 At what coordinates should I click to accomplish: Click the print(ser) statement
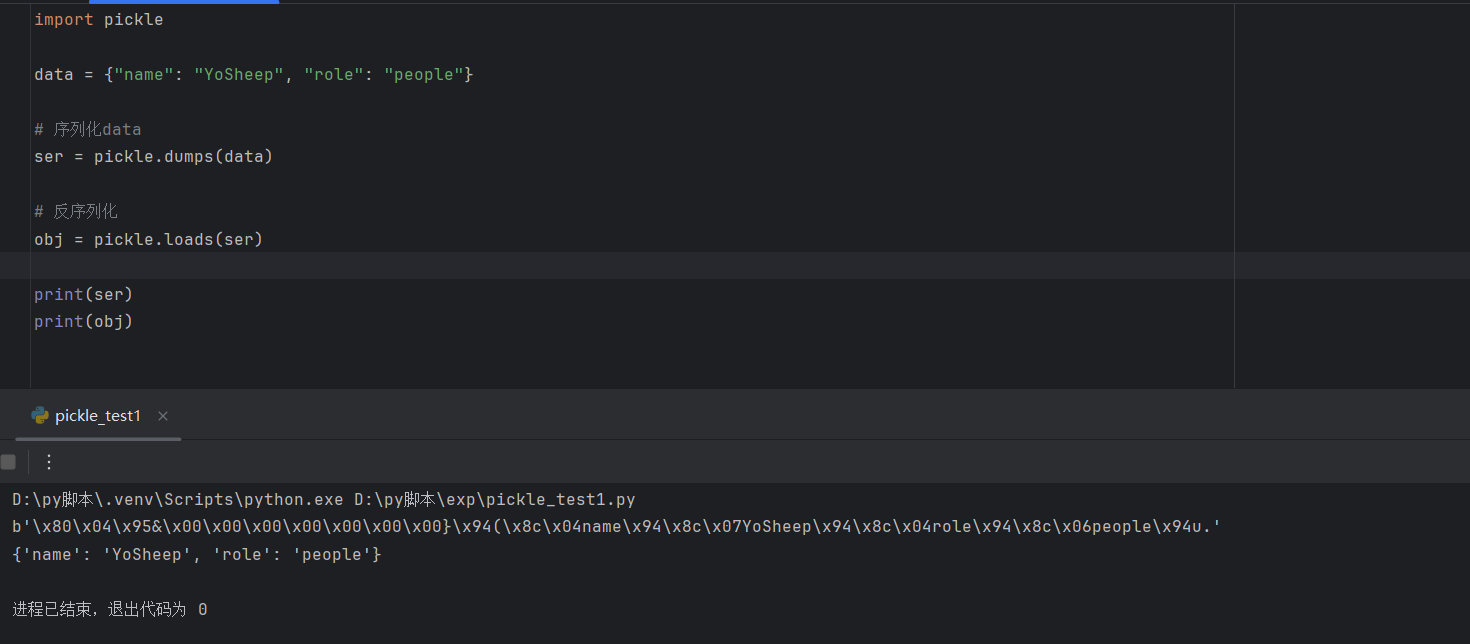(83, 294)
